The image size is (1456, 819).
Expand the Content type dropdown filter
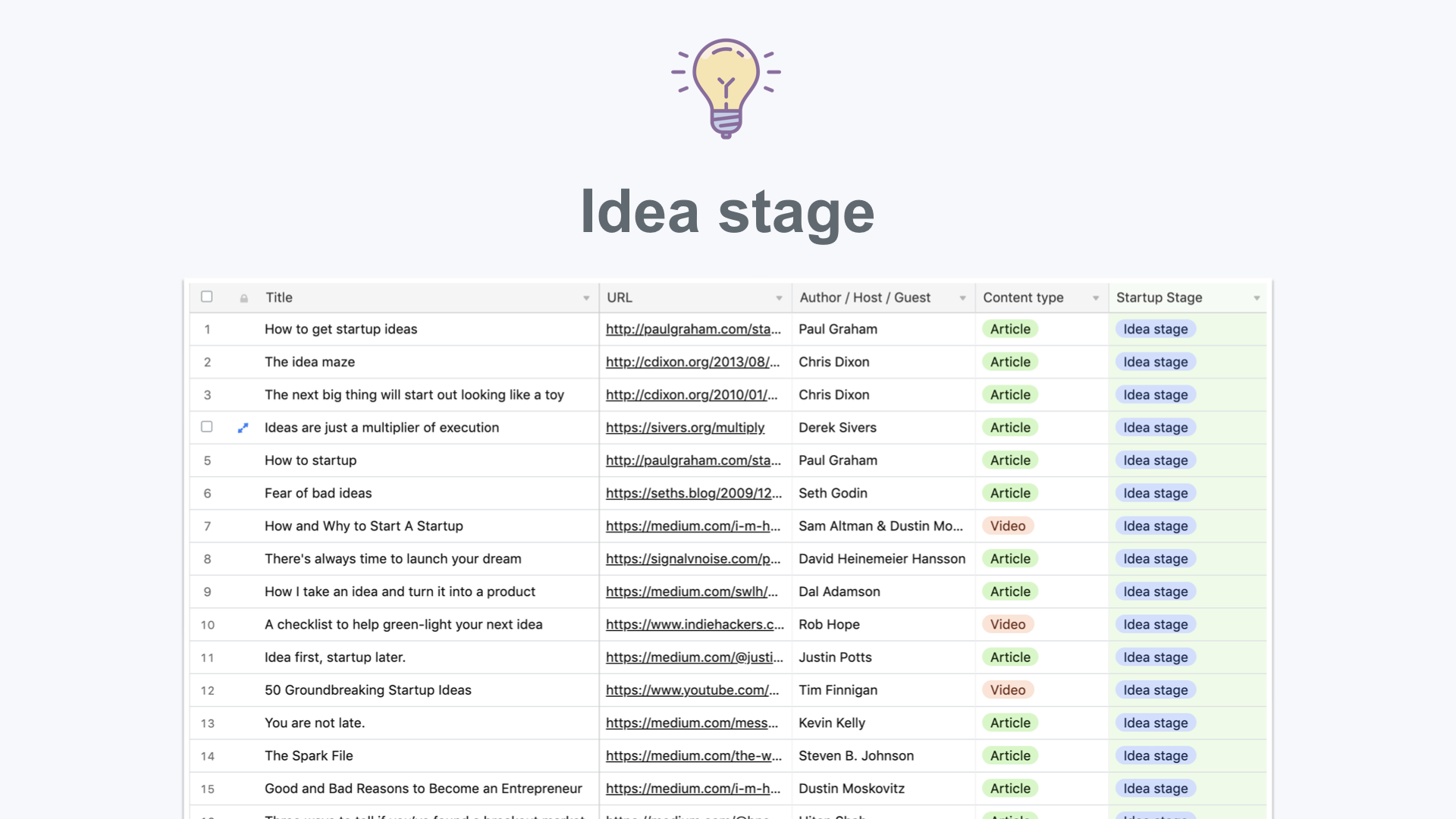[x=1096, y=297]
